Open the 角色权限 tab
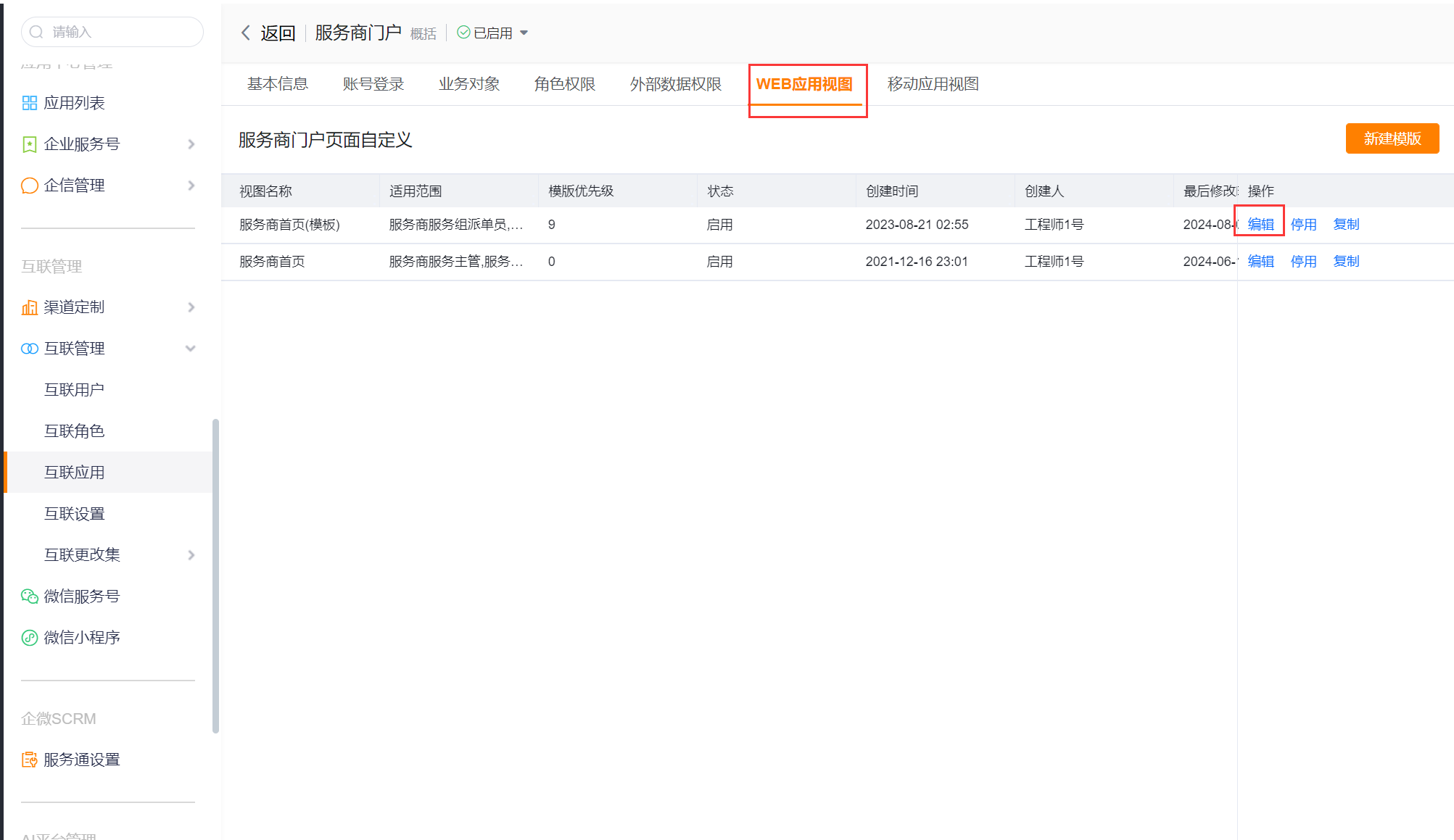This screenshot has height=840, width=1454. tap(564, 84)
